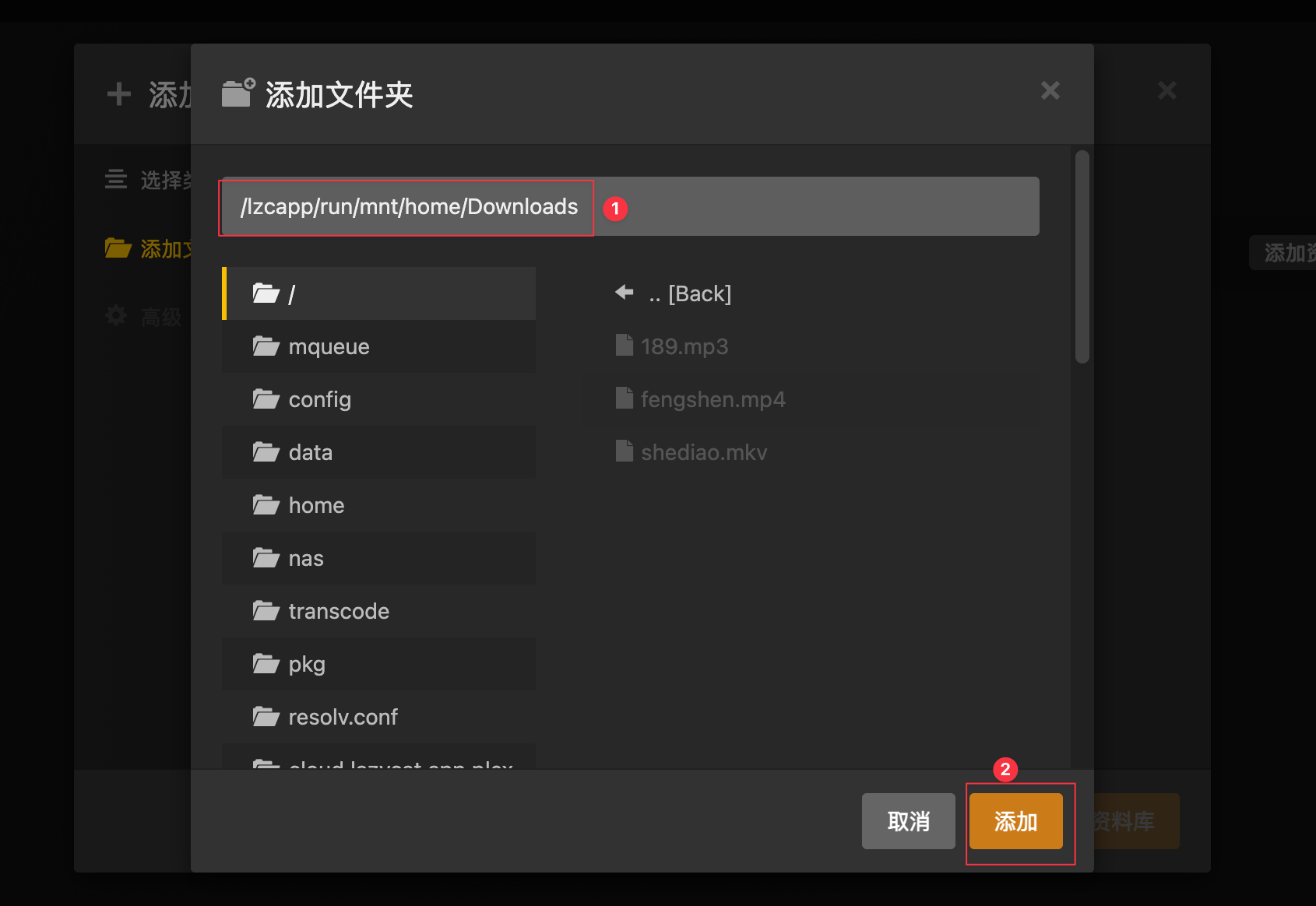Open the mqueue folder
Screen dimensions: 1316x906
[379, 346]
